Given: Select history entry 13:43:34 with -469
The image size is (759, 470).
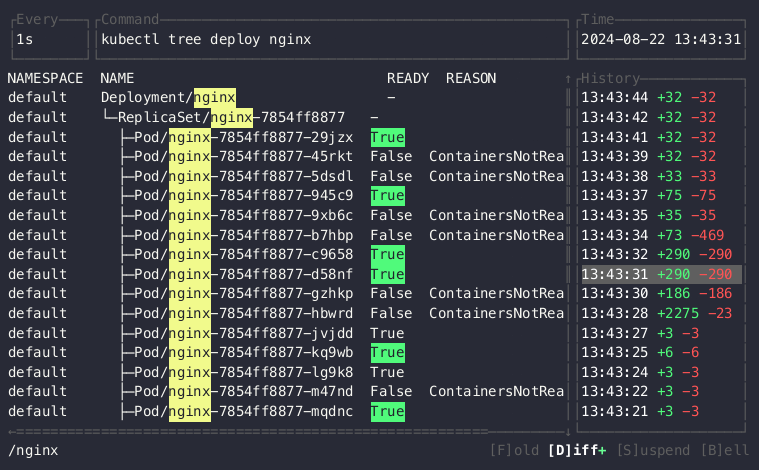Looking at the screenshot, I should click(660, 235).
